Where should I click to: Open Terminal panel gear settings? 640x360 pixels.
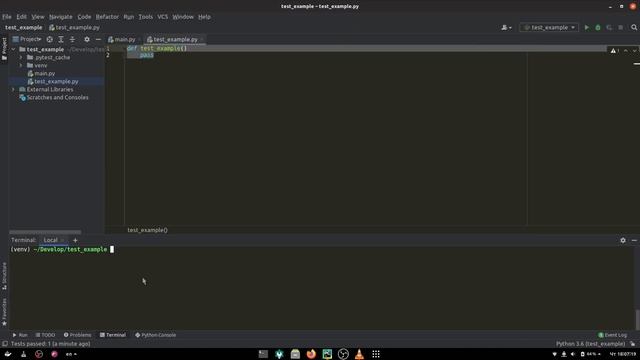coord(623,240)
